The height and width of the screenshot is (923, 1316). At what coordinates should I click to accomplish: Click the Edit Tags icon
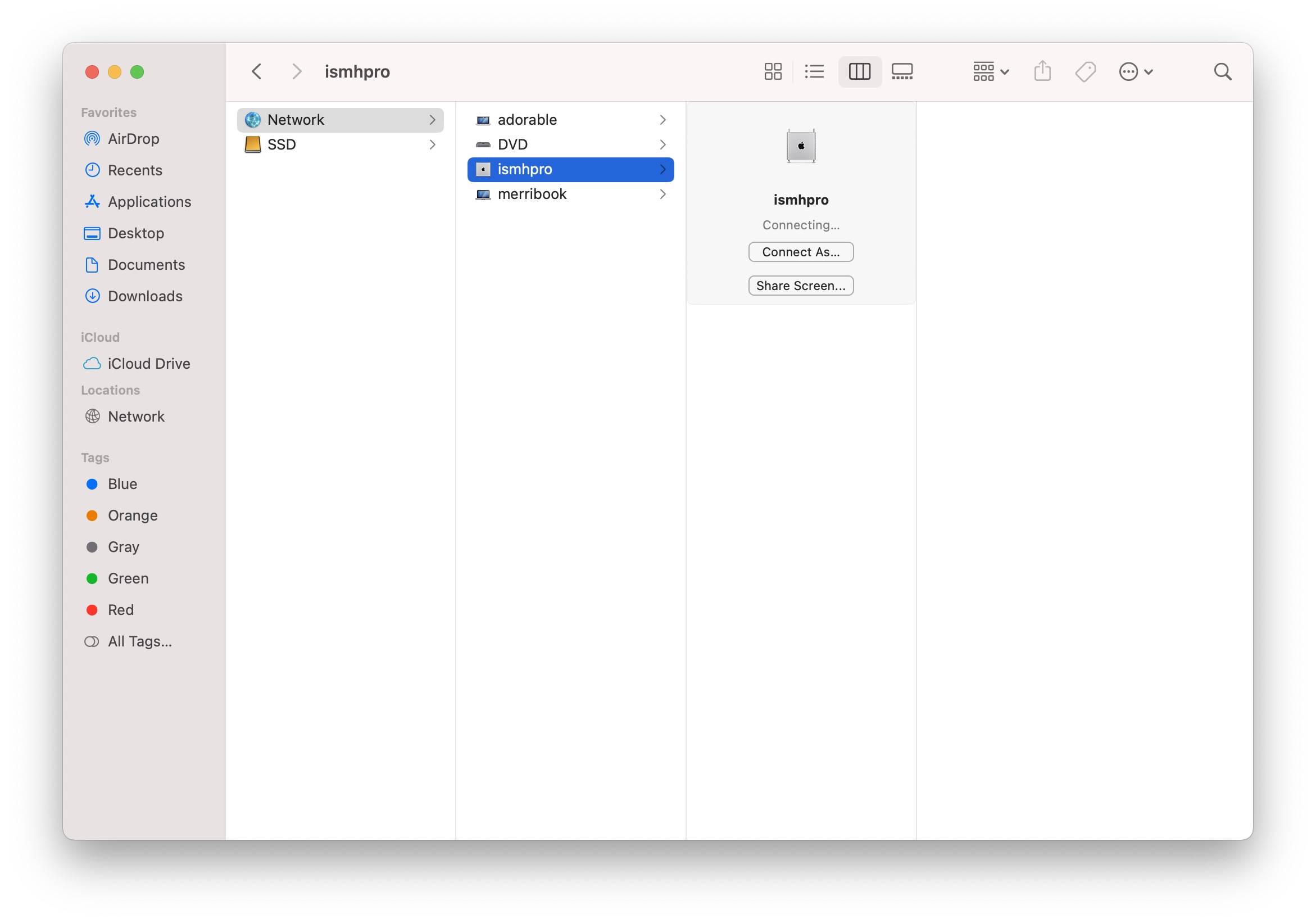[1085, 71]
